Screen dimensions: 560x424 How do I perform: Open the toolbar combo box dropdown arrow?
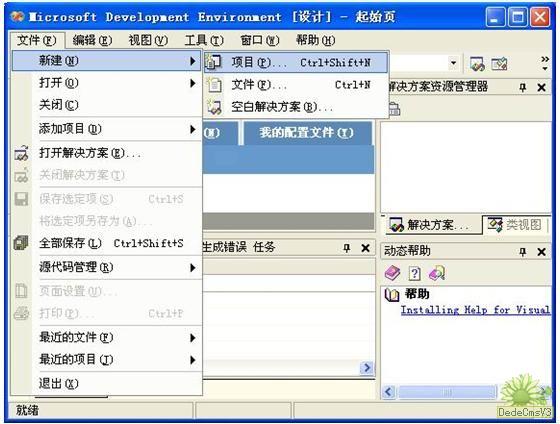(x=453, y=63)
